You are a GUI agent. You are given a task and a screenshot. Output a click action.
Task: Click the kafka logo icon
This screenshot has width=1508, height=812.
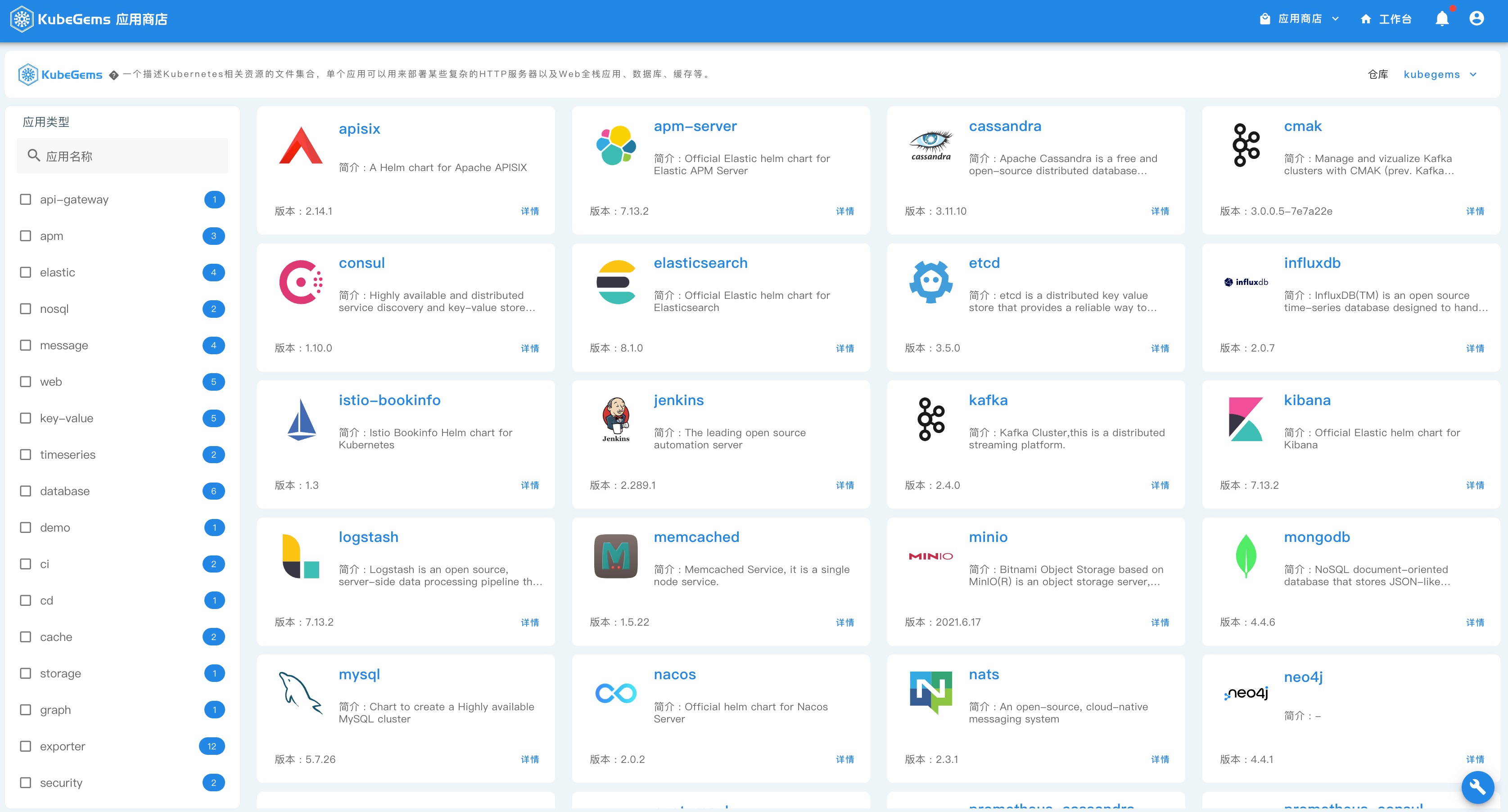[931, 419]
